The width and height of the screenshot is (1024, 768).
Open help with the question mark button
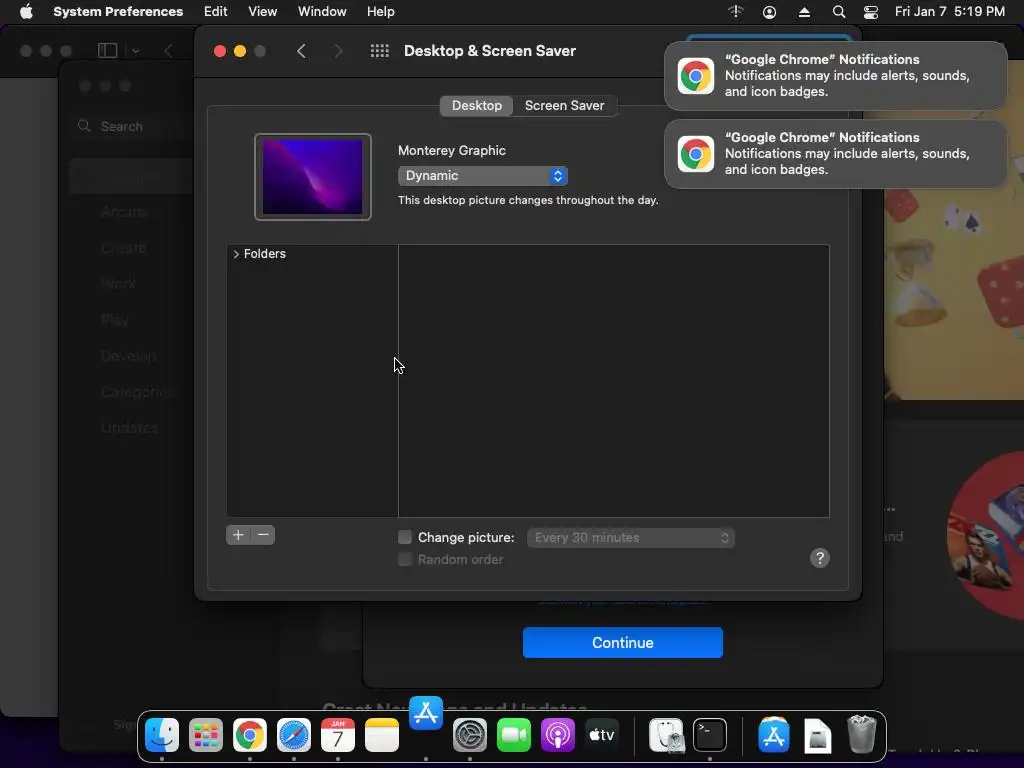820,558
